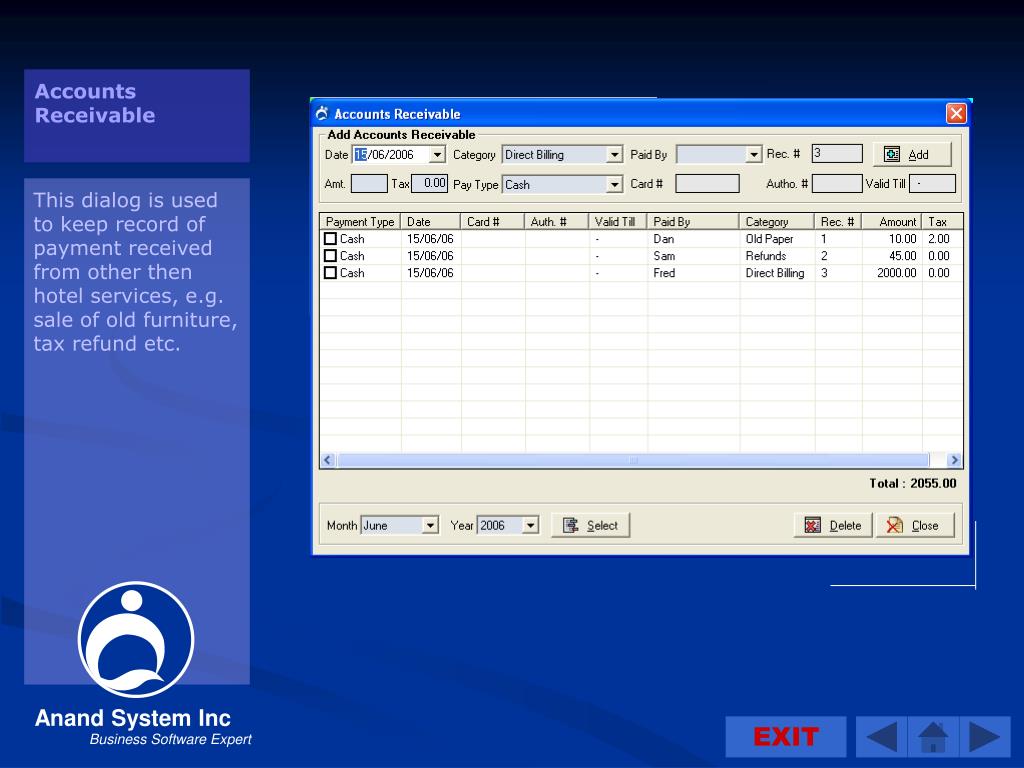1024x768 pixels.
Task: Click the Accounts Receivable title bar icon
Action: point(322,114)
